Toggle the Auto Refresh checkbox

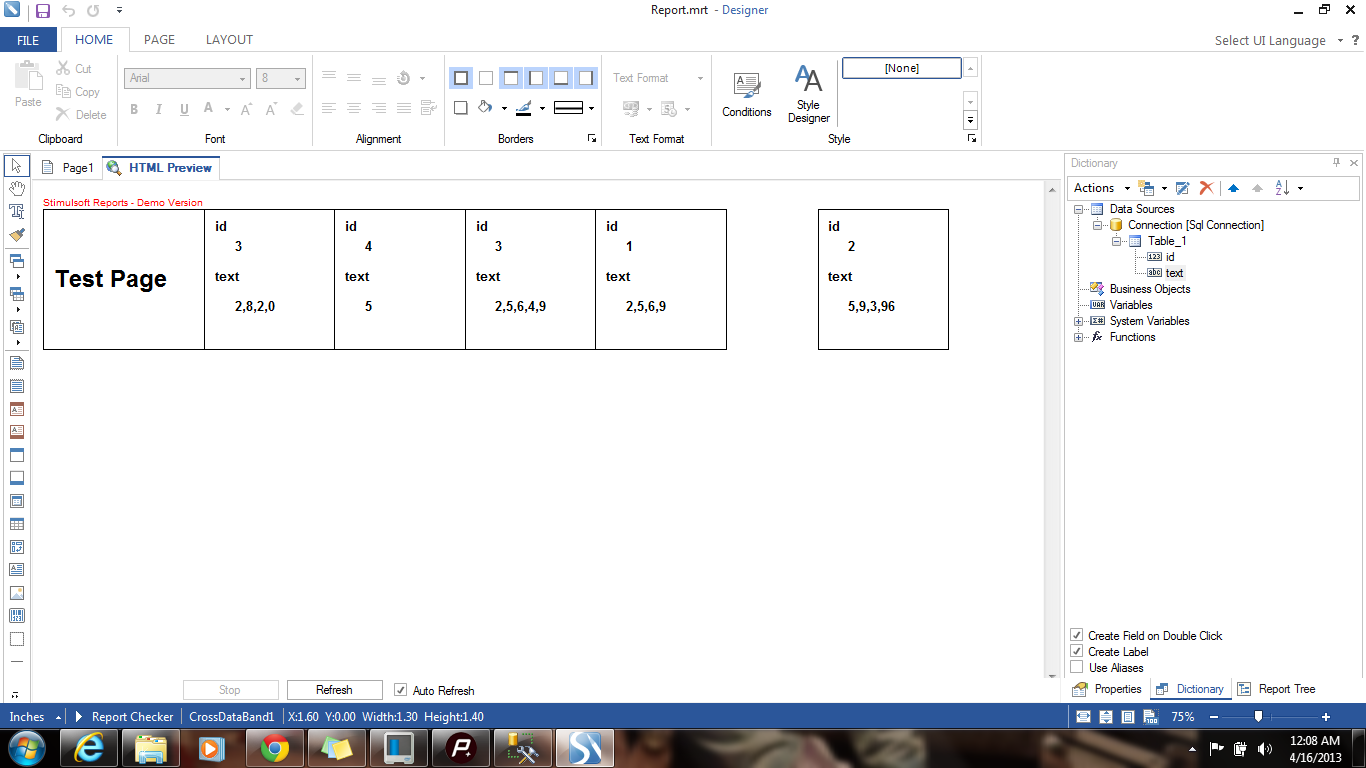(x=401, y=690)
